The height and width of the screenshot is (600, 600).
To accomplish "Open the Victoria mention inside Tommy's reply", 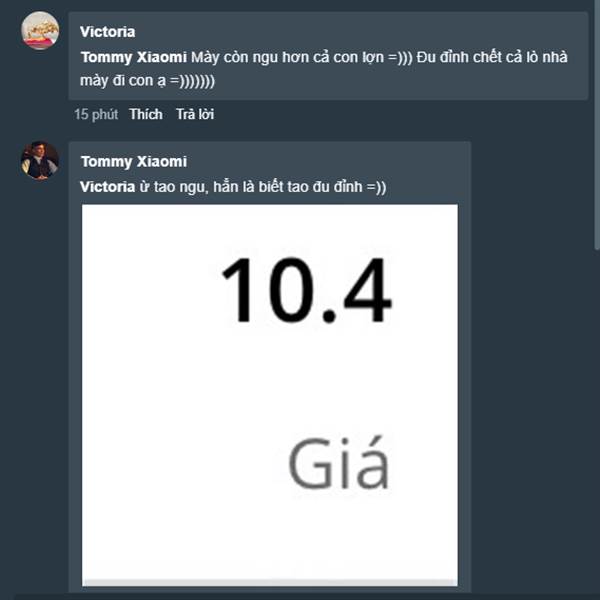I will [108, 187].
